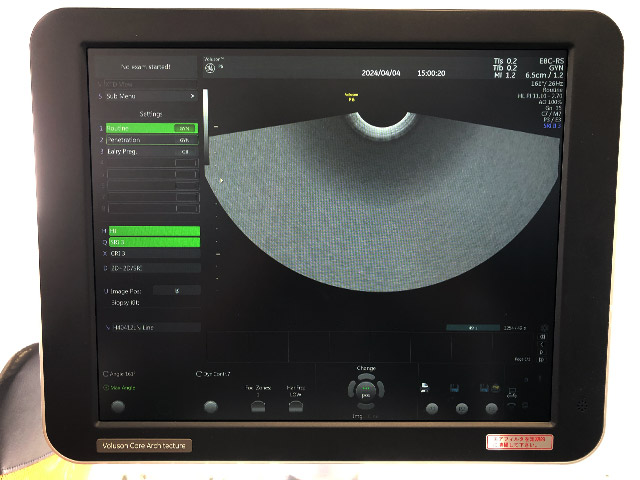Click the time 15:00:20
This screenshot has width=640, height=480.
[431, 73]
